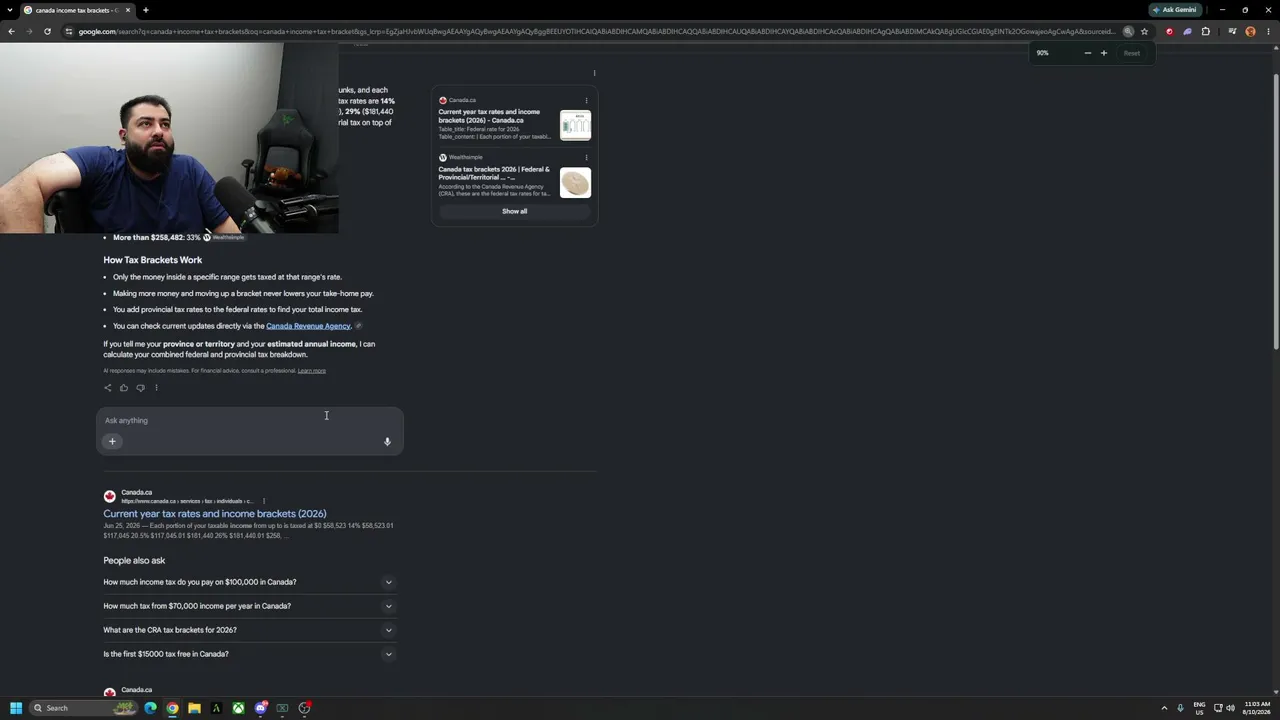Open the Chrome three-dot menu
Screen dimensions: 1280x720
pyautogui.click(x=1268, y=31)
